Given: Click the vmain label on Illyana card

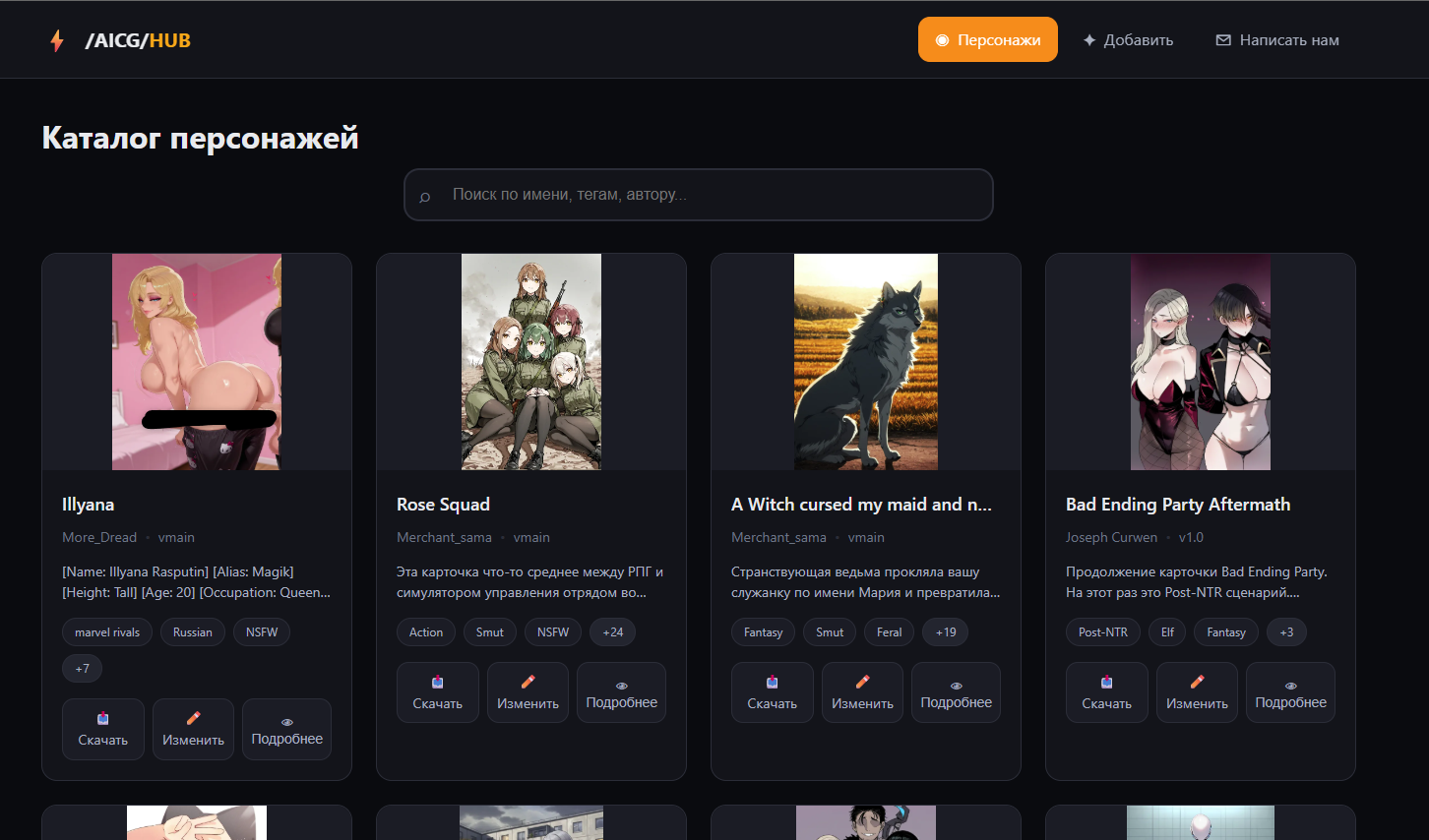Looking at the screenshot, I should tap(176, 537).
